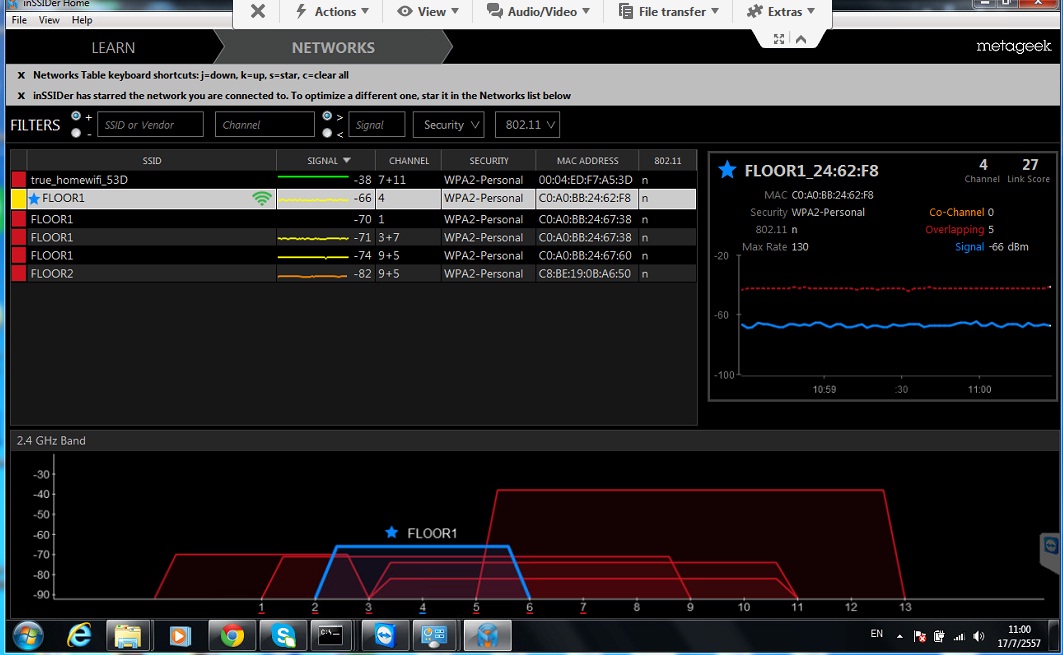The height and width of the screenshot is (655, 1063).
Task: Switch to the LEARN tab
Action: 113,47
